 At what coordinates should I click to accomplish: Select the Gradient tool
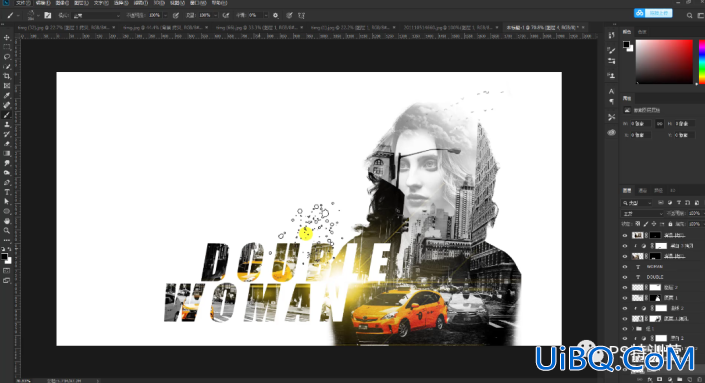(x=7, y=153)
